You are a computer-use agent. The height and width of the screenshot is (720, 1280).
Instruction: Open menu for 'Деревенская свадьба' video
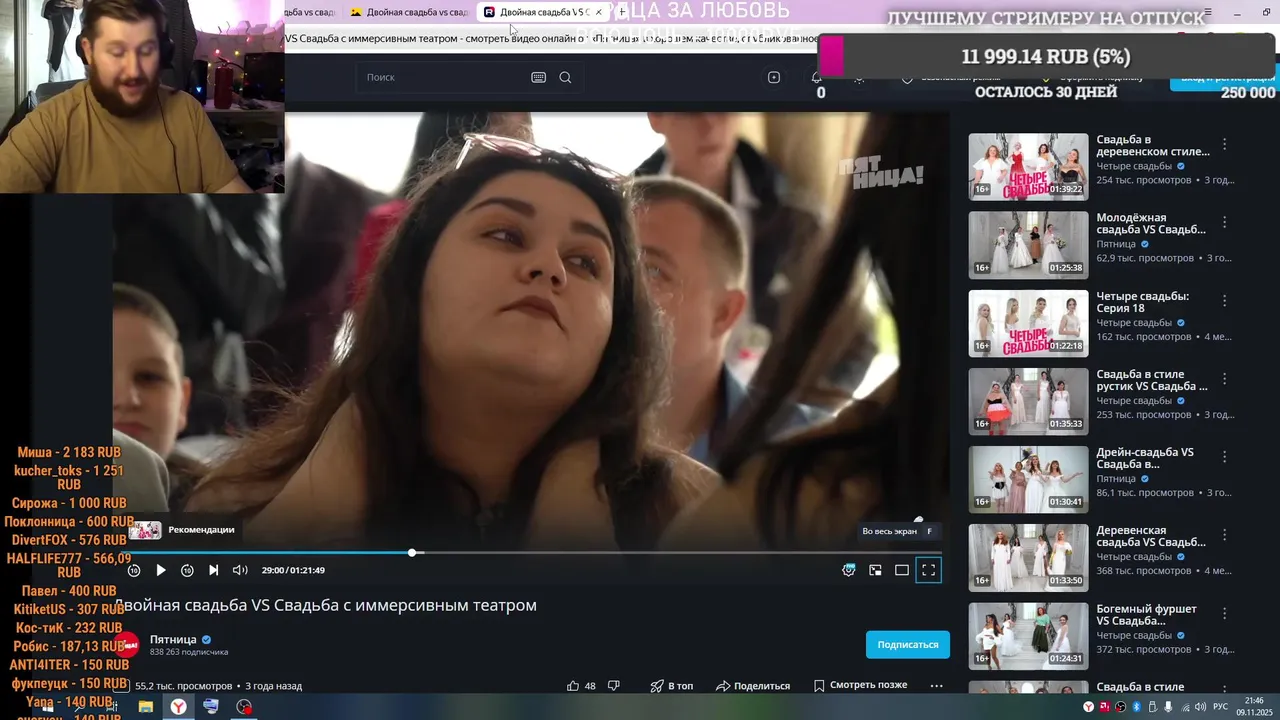(x=1224, y=535)
